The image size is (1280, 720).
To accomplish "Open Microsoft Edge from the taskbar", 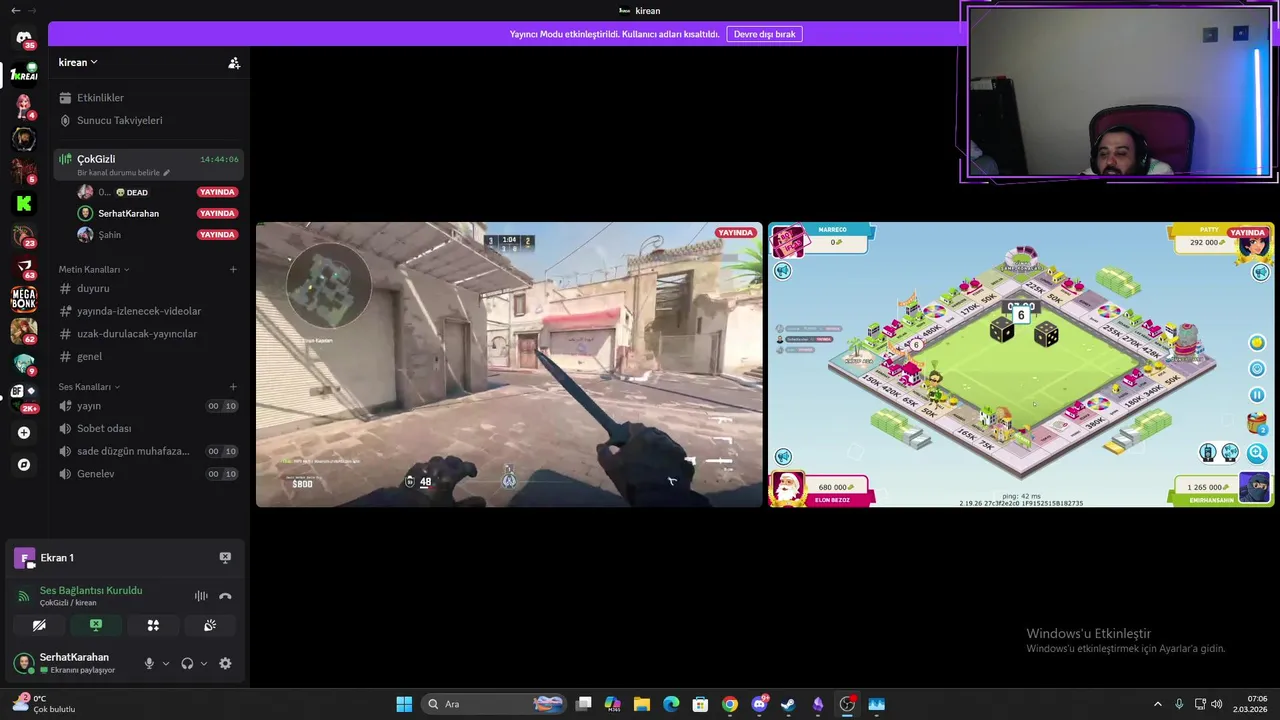I will pos(671,704).
